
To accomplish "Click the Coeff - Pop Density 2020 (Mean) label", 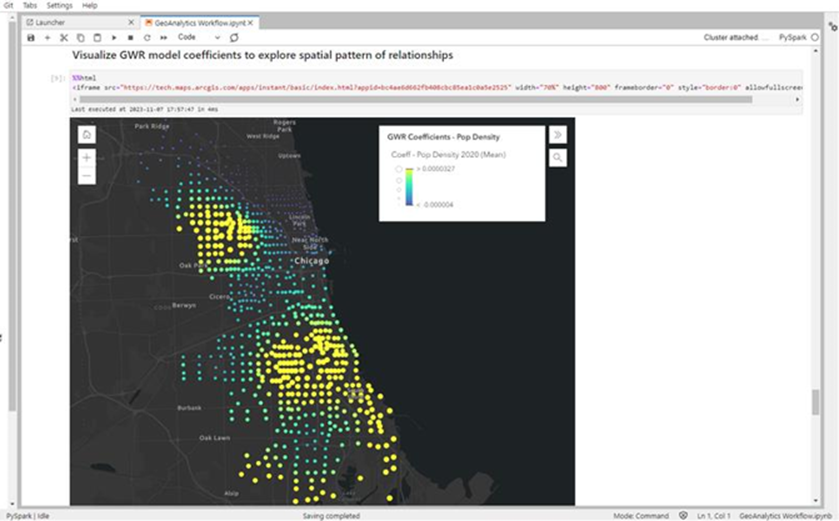I will tap(448, 155).
